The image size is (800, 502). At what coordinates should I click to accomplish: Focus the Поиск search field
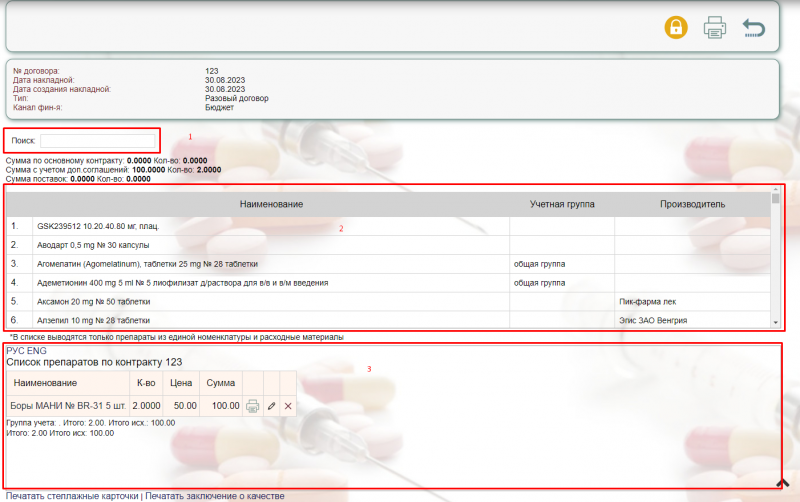98,141
